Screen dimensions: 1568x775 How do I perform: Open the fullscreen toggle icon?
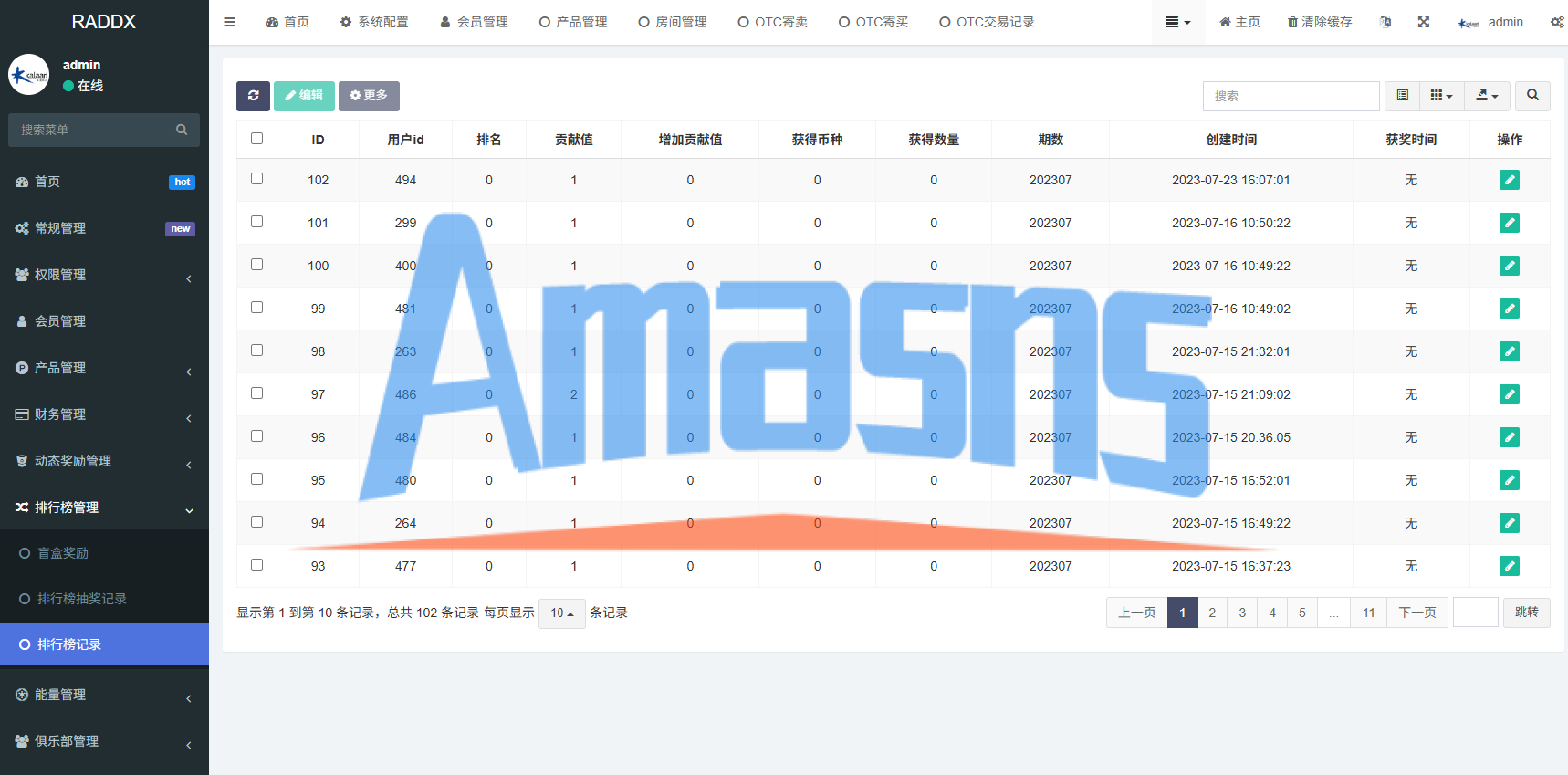tap(1424, 22)
